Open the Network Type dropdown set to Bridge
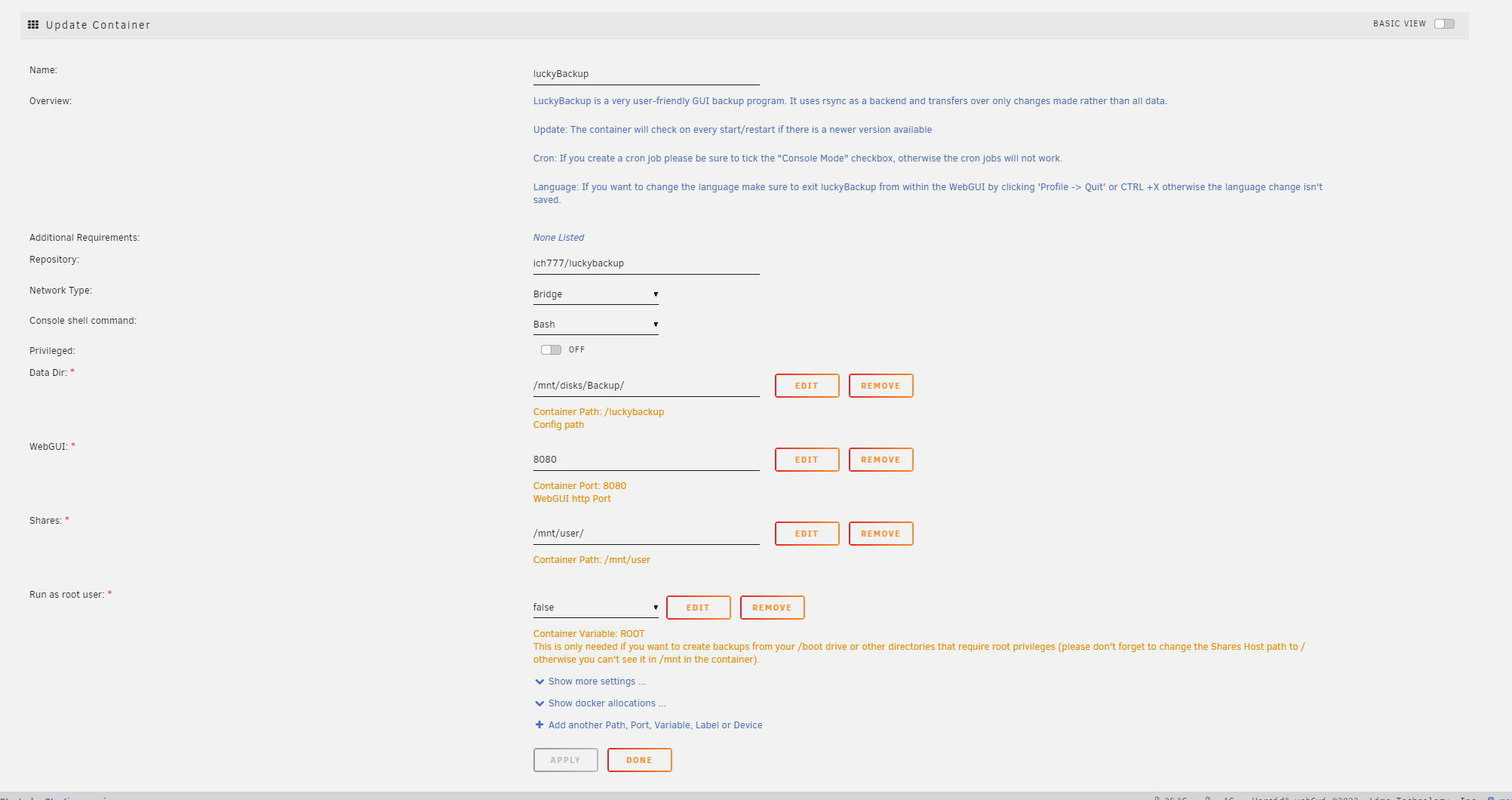The image size is (1512, 800). [x=595, y=294]
